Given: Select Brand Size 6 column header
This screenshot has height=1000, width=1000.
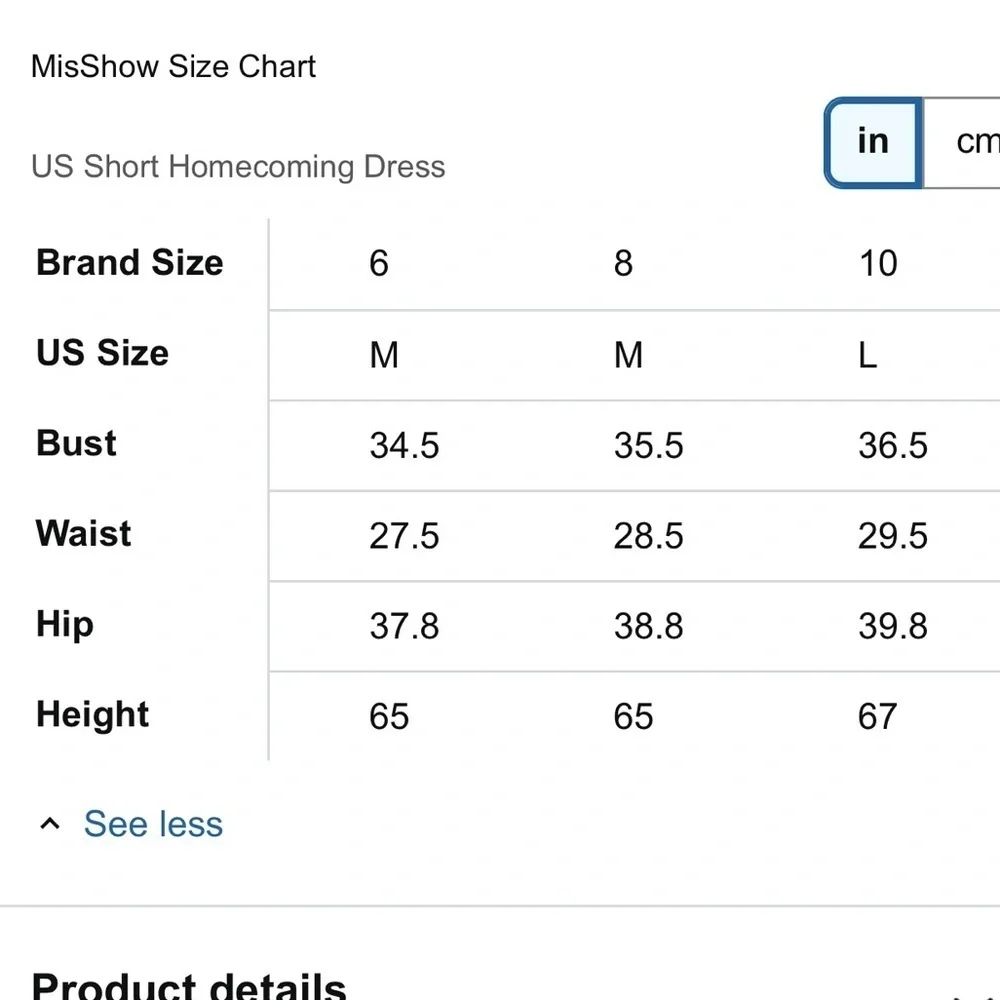Looking at the screenshot, I should point(379,263).
